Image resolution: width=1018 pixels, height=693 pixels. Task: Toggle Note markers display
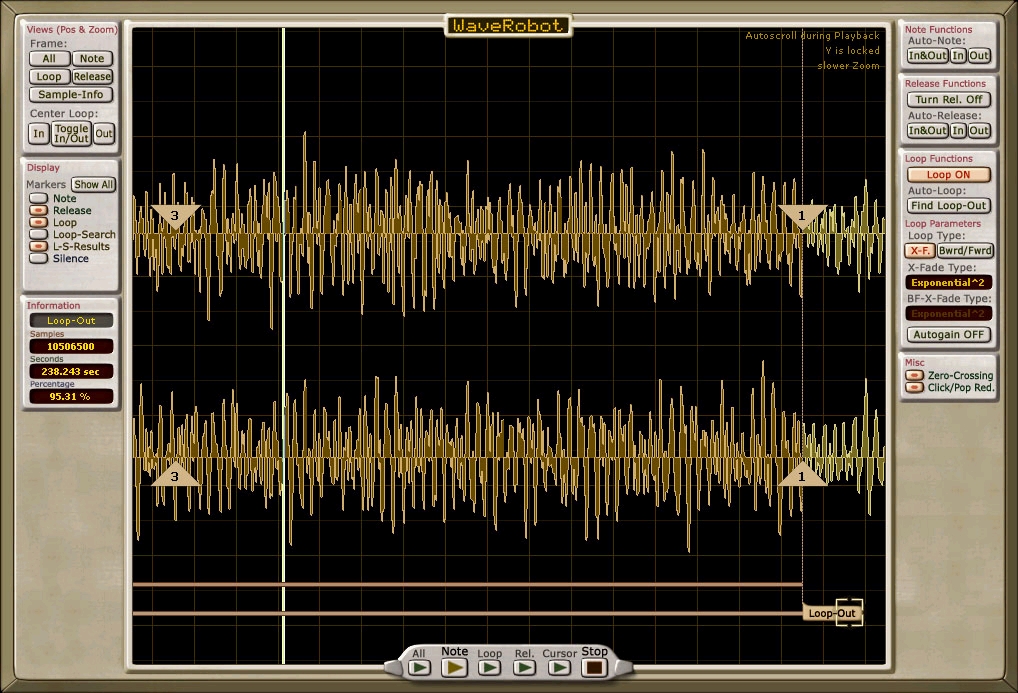coord(39,198)
